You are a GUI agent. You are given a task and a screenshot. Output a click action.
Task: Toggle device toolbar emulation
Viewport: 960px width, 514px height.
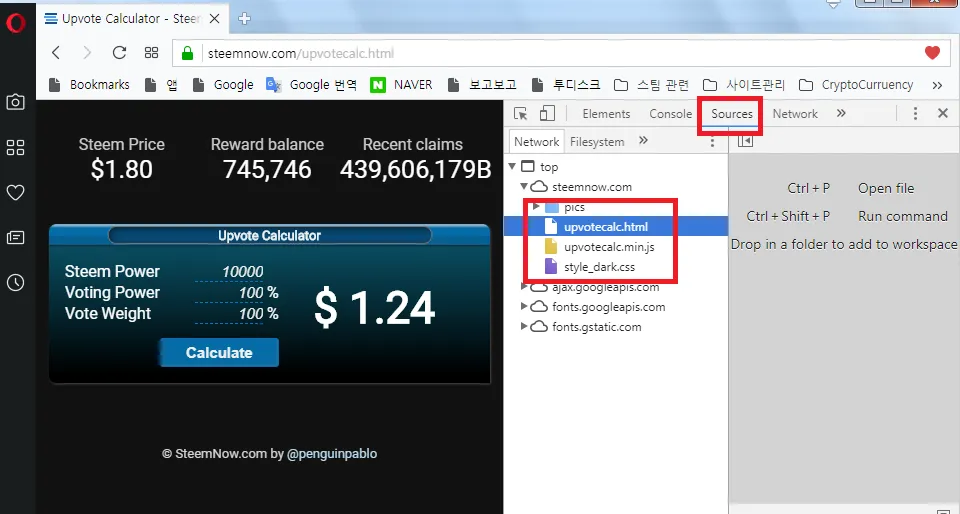click(547, 114)
